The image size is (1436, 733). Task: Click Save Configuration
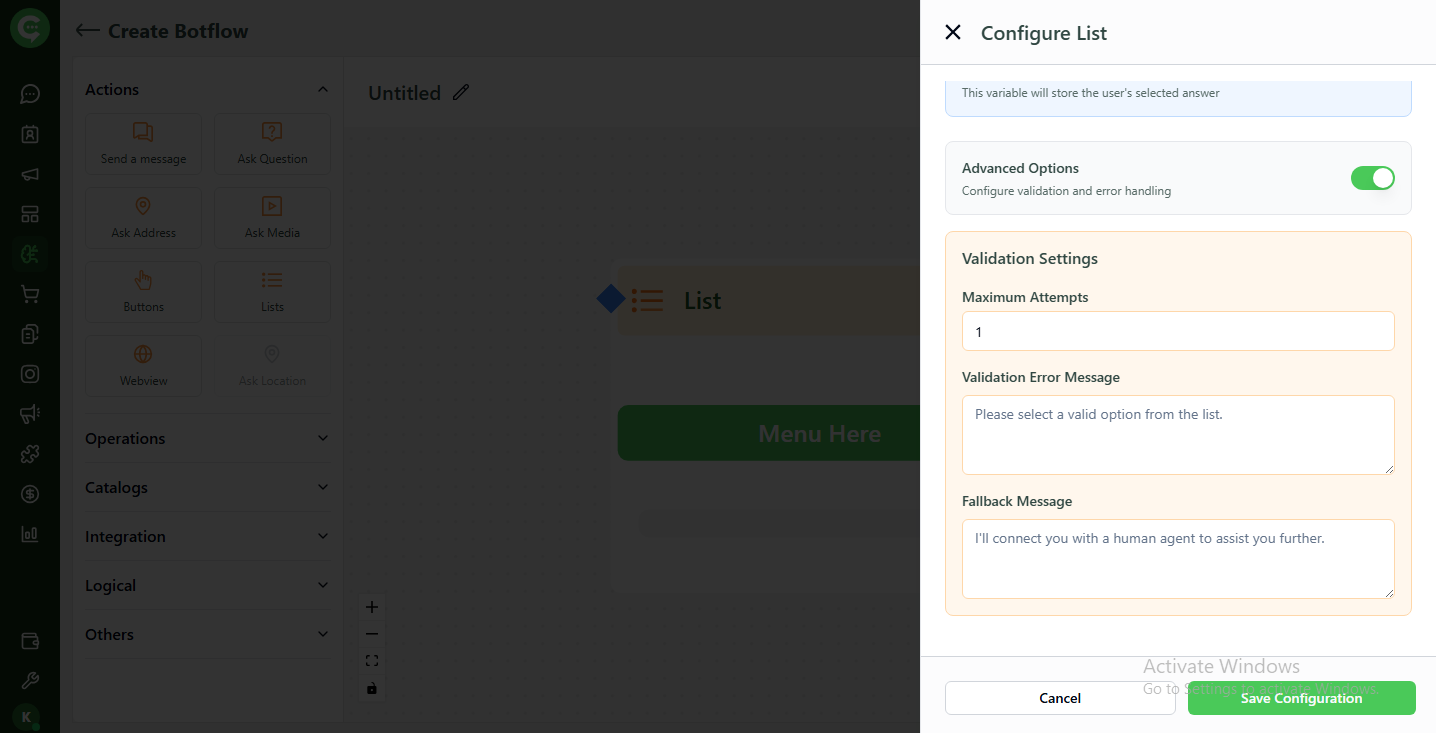click(1301, 698)
